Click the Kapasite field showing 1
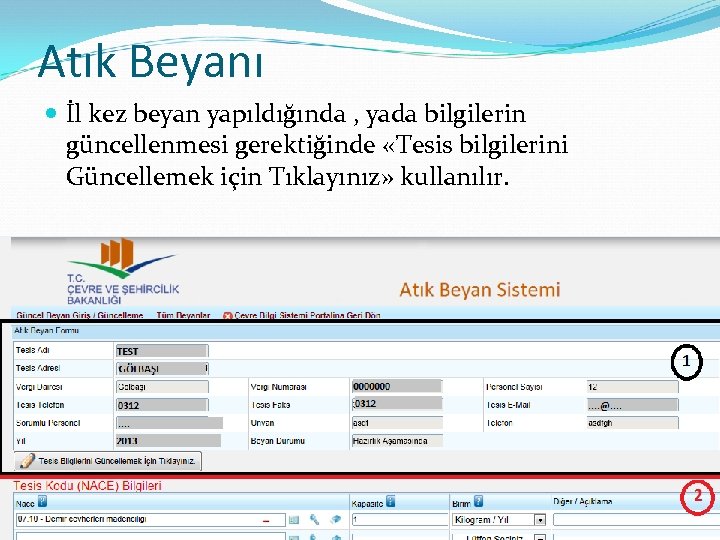720x540 pixels. [x=400, y=520]
